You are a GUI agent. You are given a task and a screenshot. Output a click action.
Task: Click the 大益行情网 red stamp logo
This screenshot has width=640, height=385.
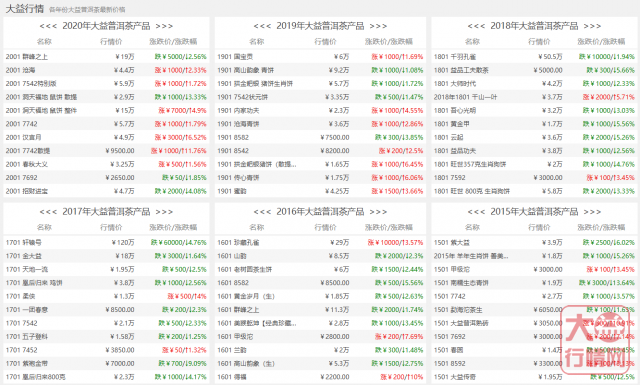click(598, 339)
